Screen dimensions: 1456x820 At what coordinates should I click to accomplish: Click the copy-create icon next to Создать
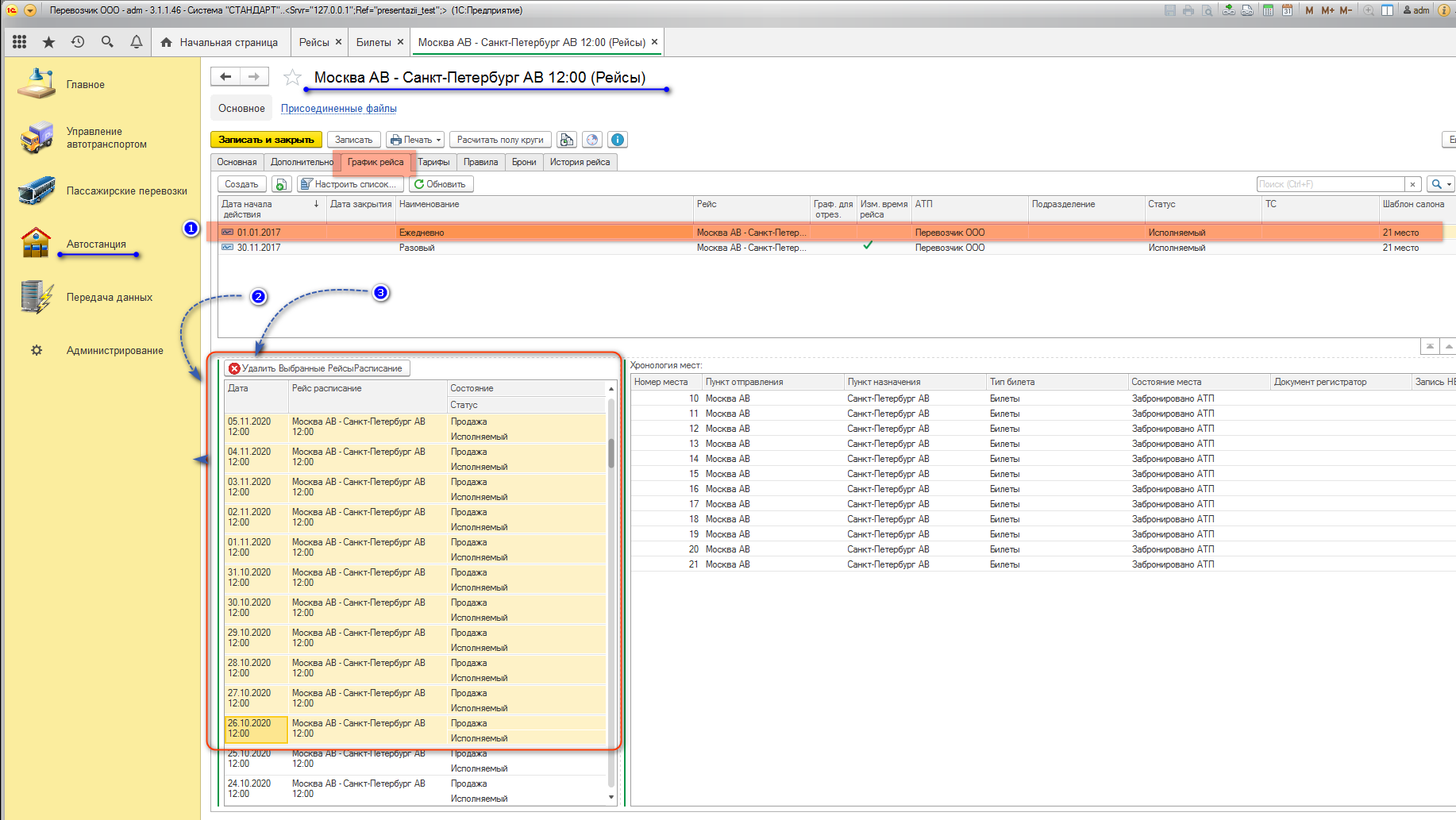[x=281, y=184]
